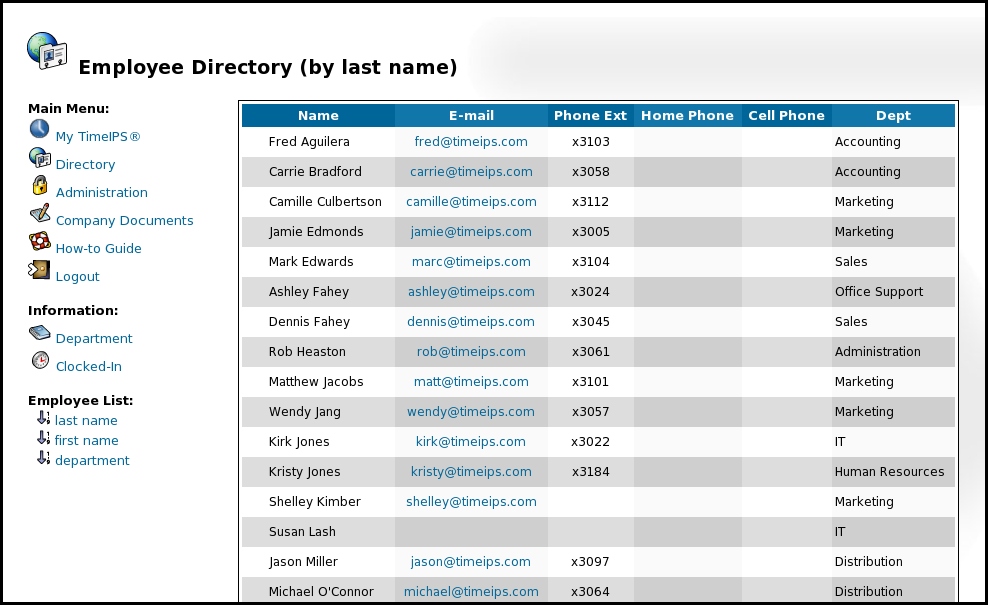Select the name Rob Heaston

tap(307, 352)
